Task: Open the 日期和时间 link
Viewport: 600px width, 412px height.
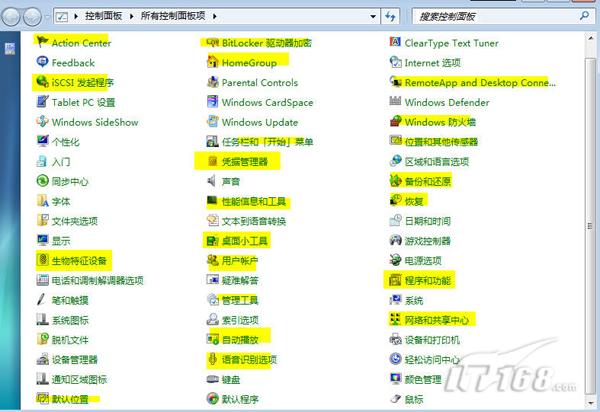Action: tap(427, 221)
